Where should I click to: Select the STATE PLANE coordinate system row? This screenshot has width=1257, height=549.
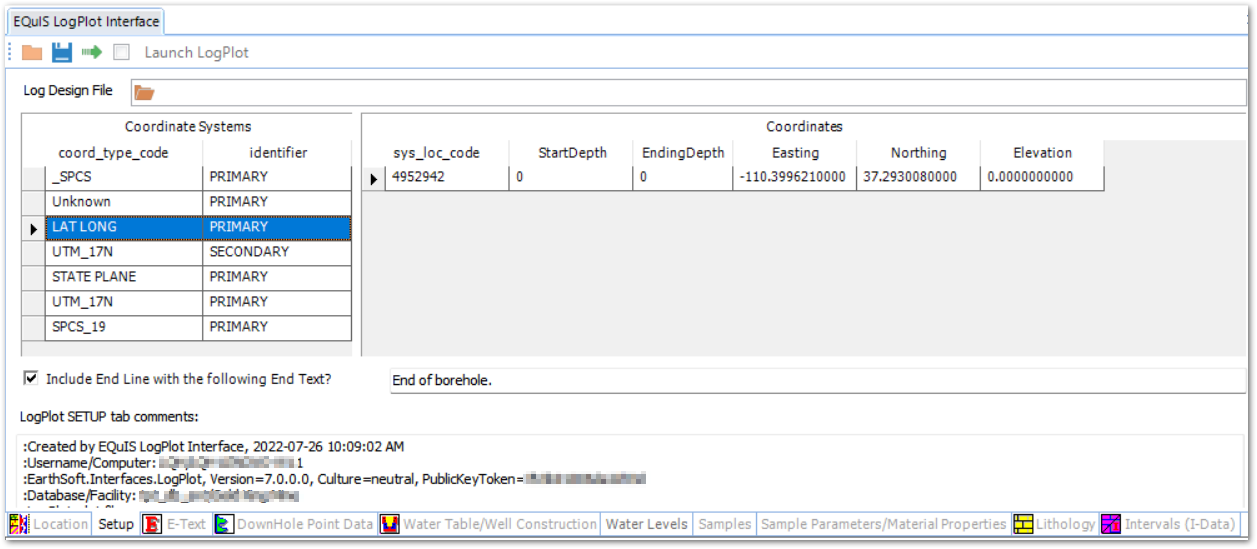tap(200, 277)
